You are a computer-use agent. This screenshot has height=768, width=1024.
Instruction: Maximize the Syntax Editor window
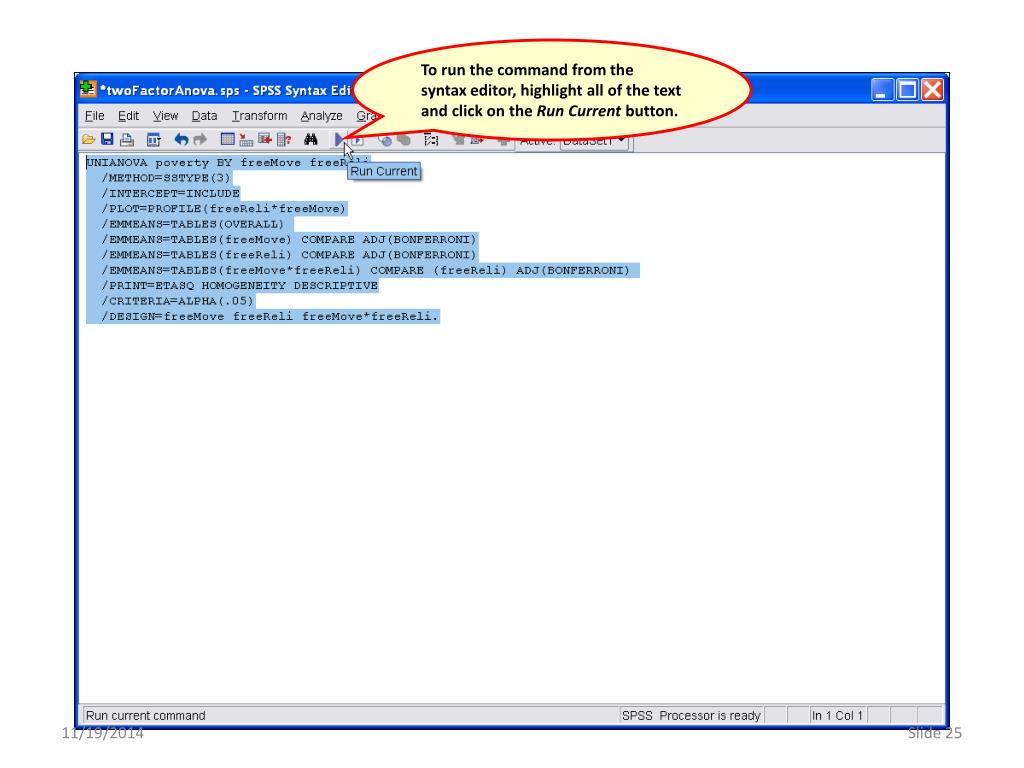tap(907, 89)
